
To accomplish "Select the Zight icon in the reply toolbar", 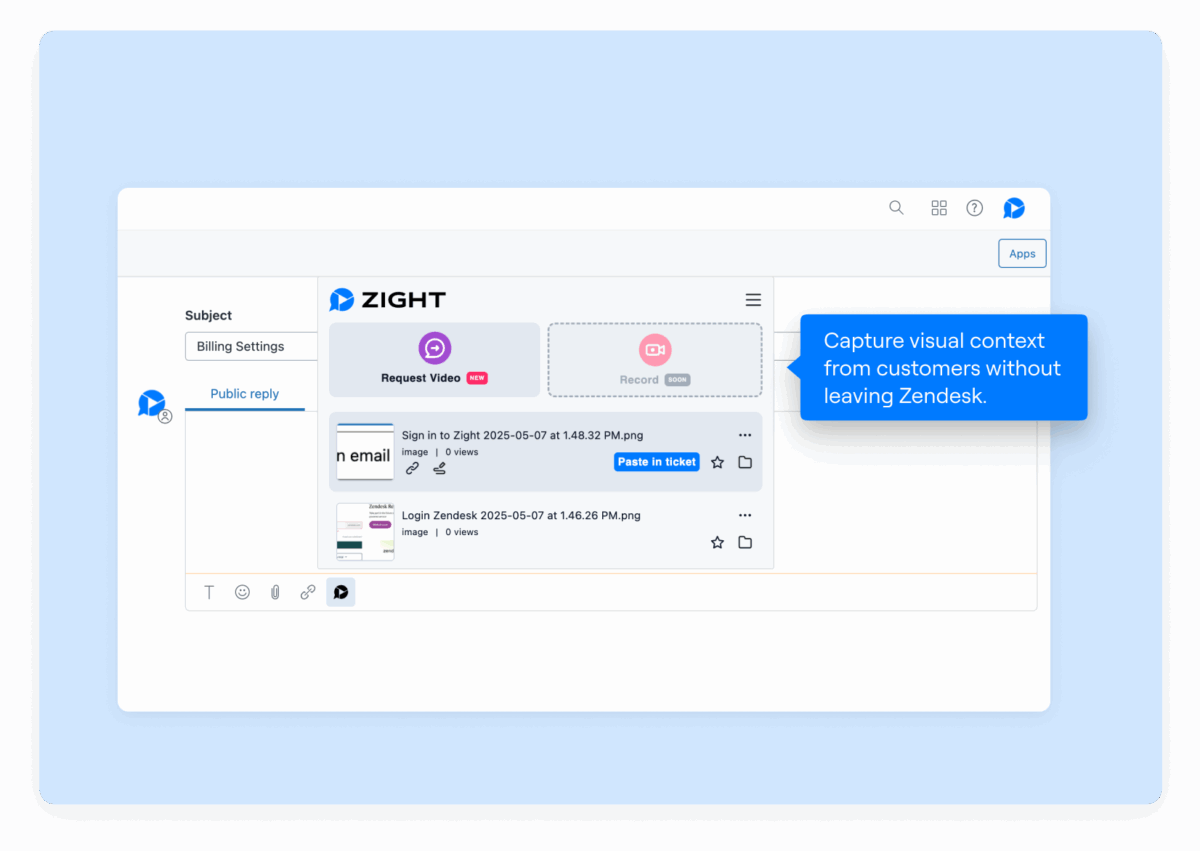I will coord(340,591).
